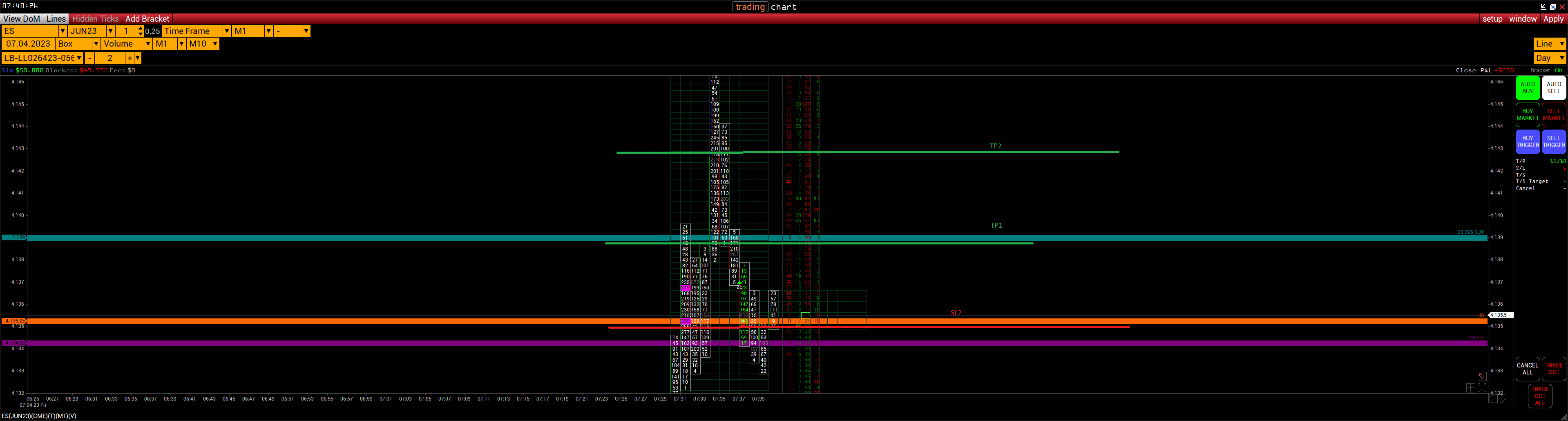
Task: Open the window menu
Action: (x=1522, y=19)
